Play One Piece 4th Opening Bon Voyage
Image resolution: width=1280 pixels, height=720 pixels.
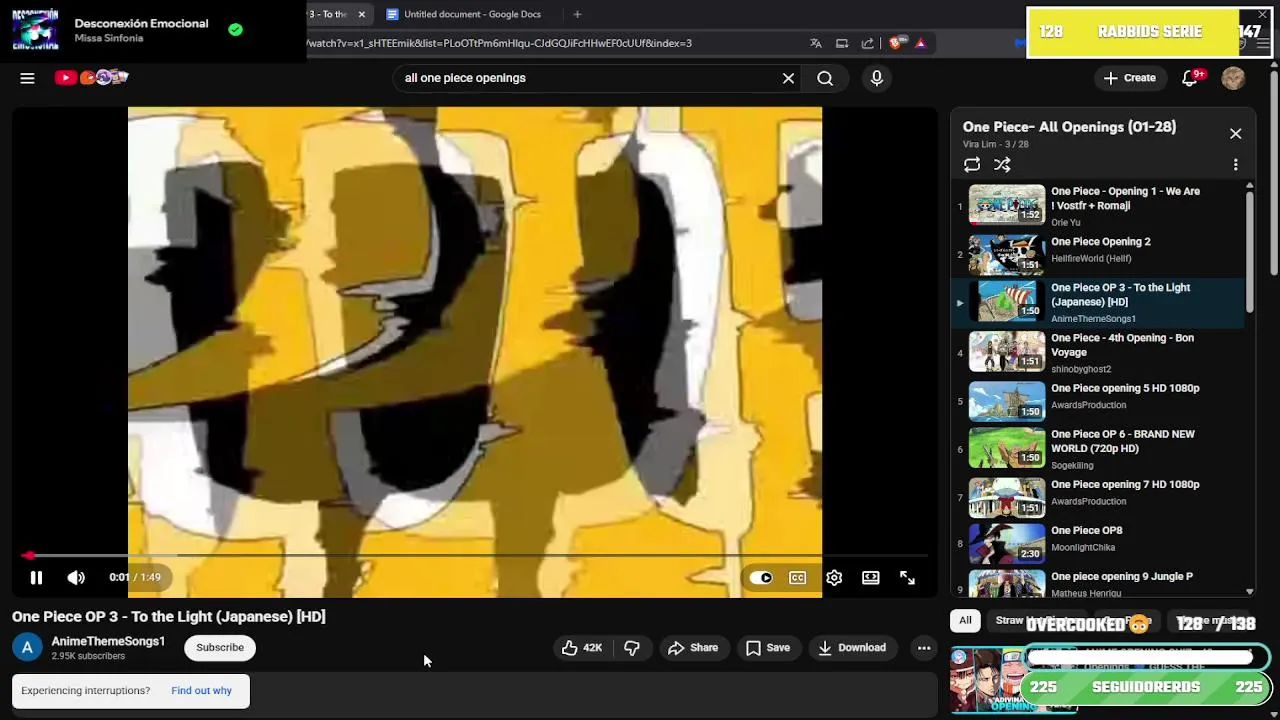[1099, 353]
